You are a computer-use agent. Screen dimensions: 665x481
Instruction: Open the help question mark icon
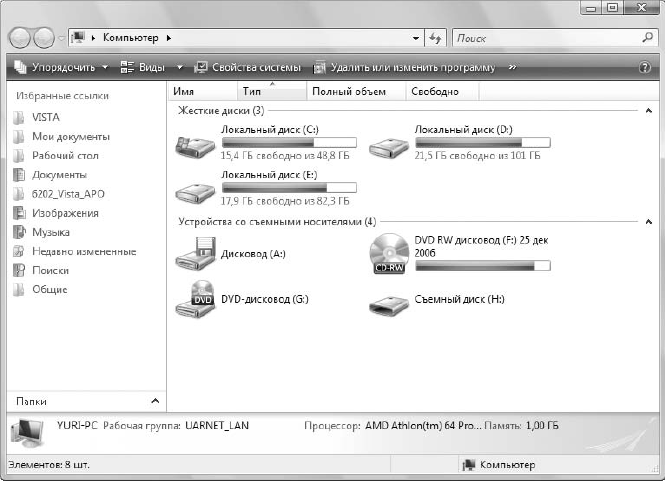point(645,67)
